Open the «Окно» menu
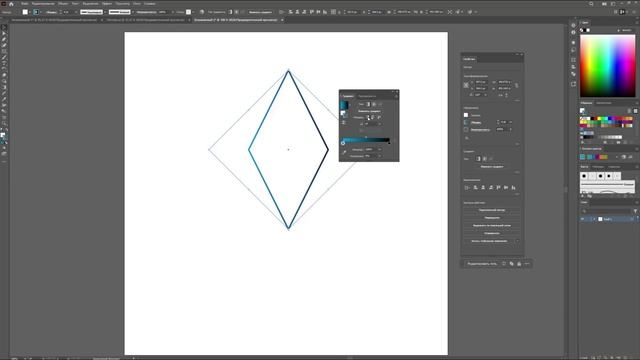The image size is (640, 360). coord(137,4)
